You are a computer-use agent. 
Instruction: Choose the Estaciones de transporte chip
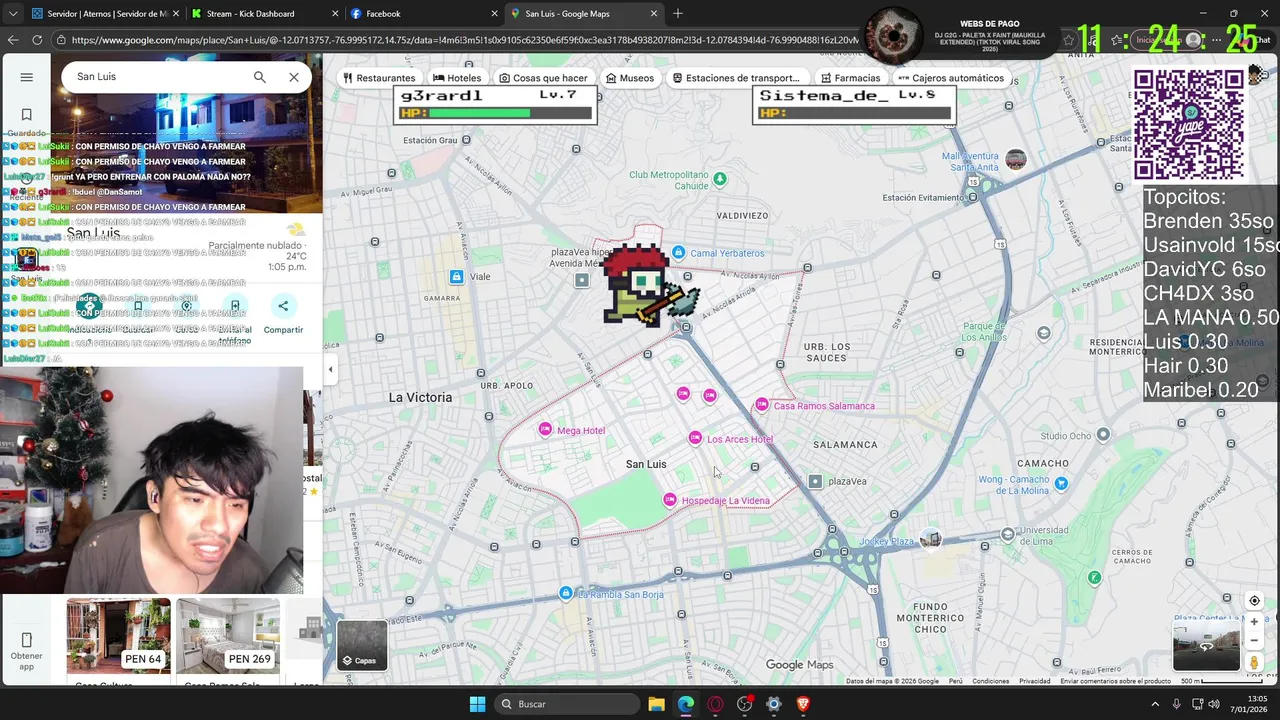tap(736, 78)
